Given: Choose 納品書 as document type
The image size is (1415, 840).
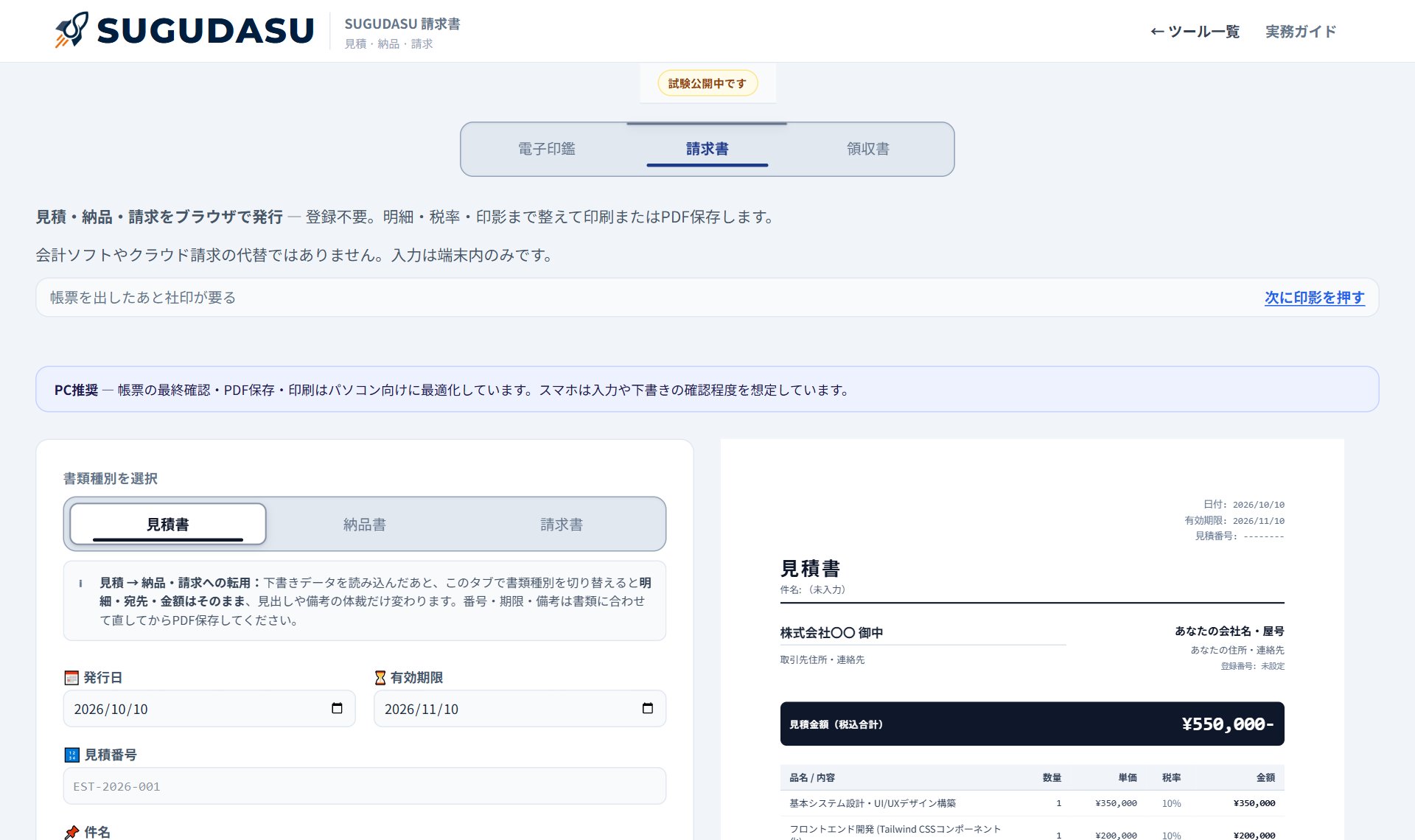Looking at the screenshot, I should pyautogui.click(x=365, y=524).
